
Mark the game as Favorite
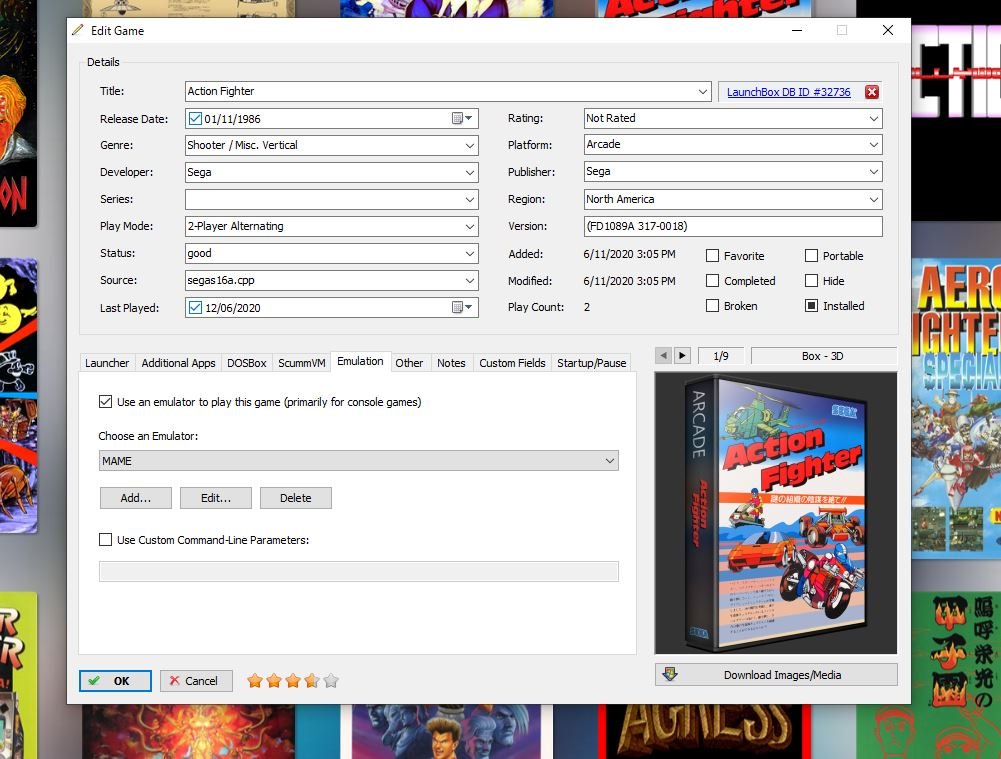712,256
